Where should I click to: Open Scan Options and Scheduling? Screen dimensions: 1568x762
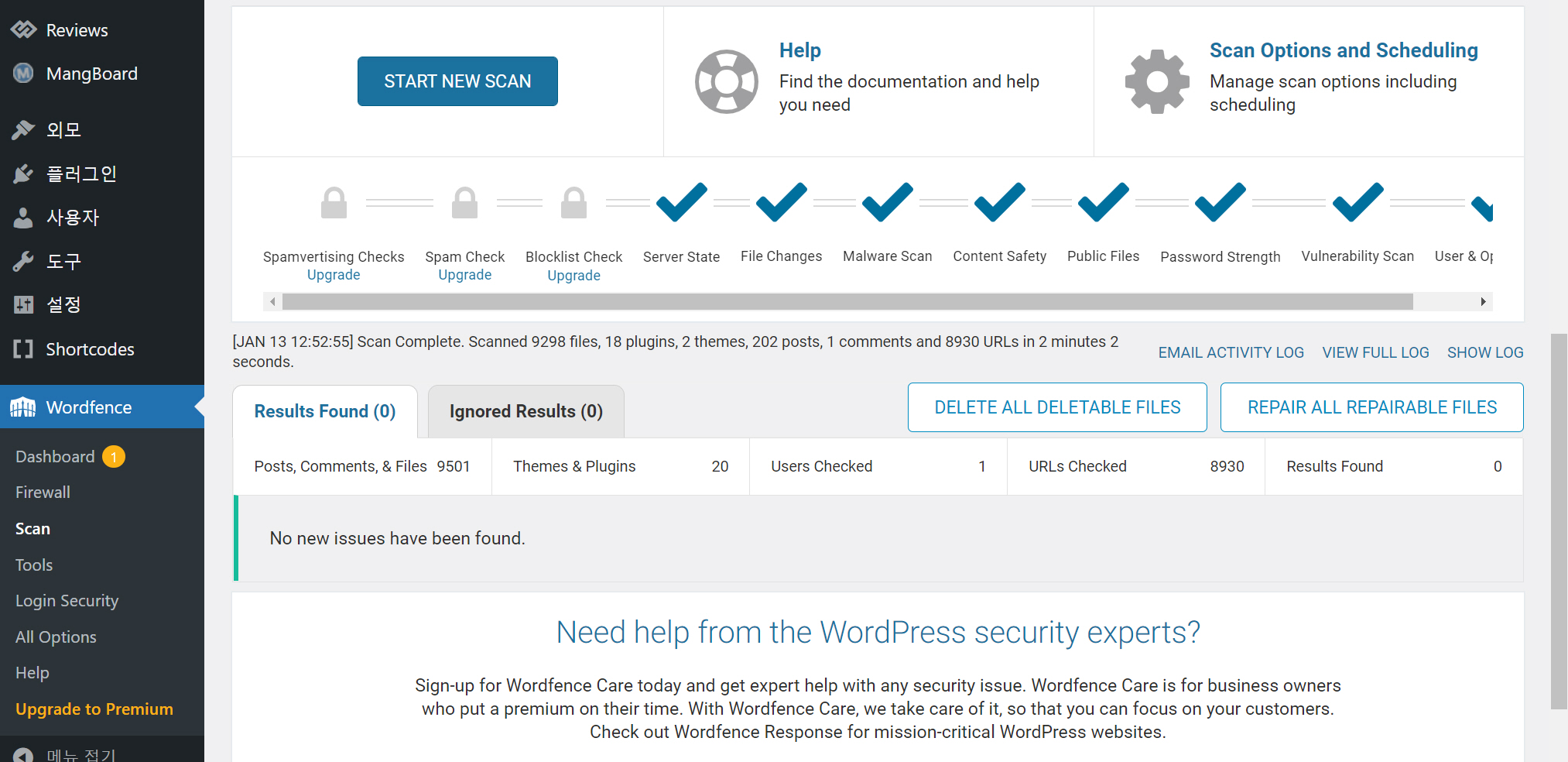[x=1344, y=50]
